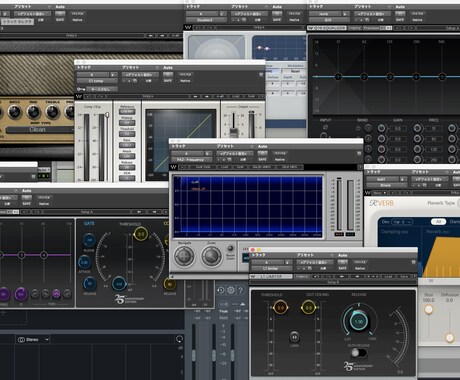Click band 5 node on Q10 blue EQ line
This screenshot has width=460, height=380.
point(442,77)
